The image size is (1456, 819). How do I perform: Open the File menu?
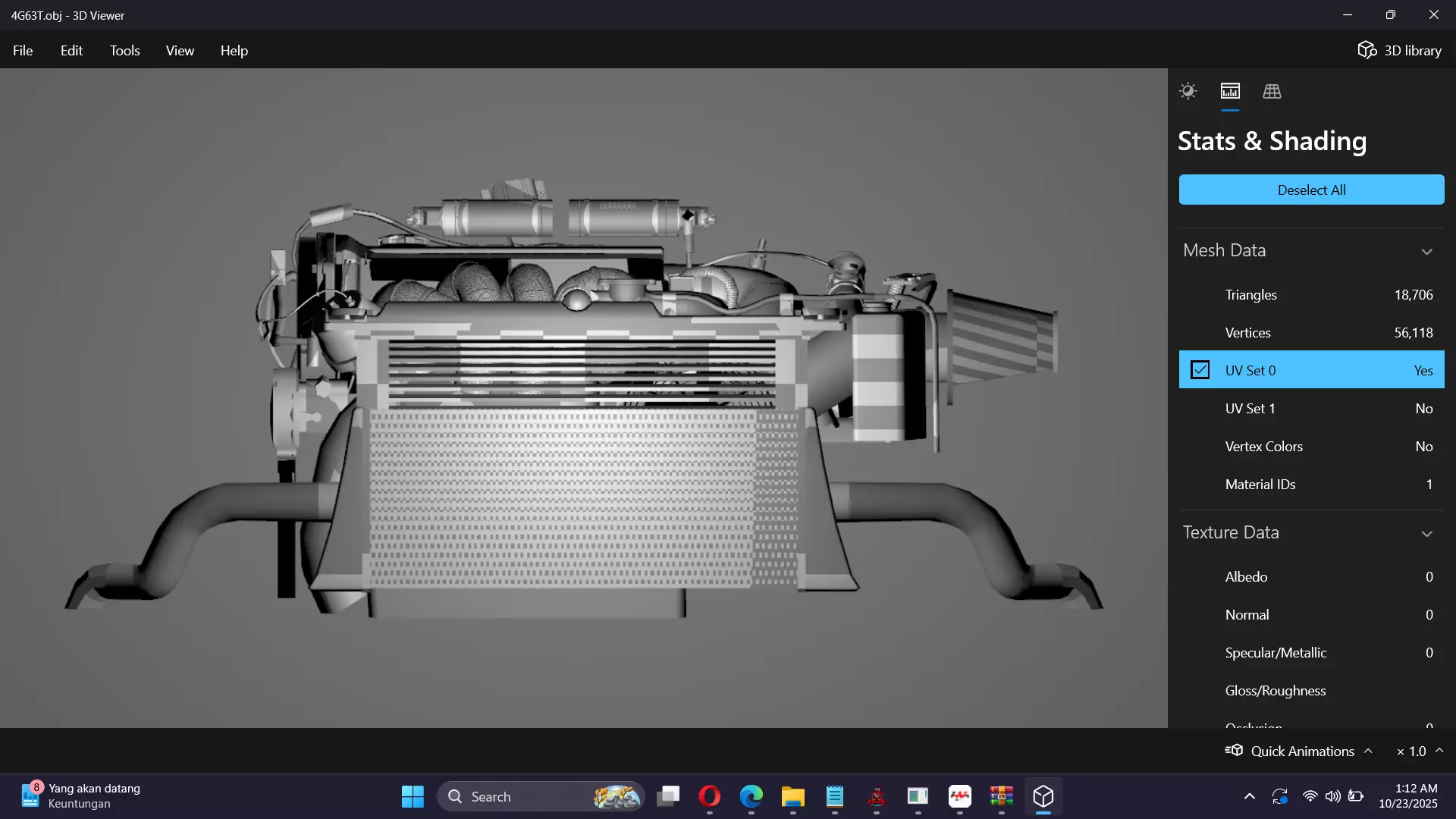(x=23, y=50)
